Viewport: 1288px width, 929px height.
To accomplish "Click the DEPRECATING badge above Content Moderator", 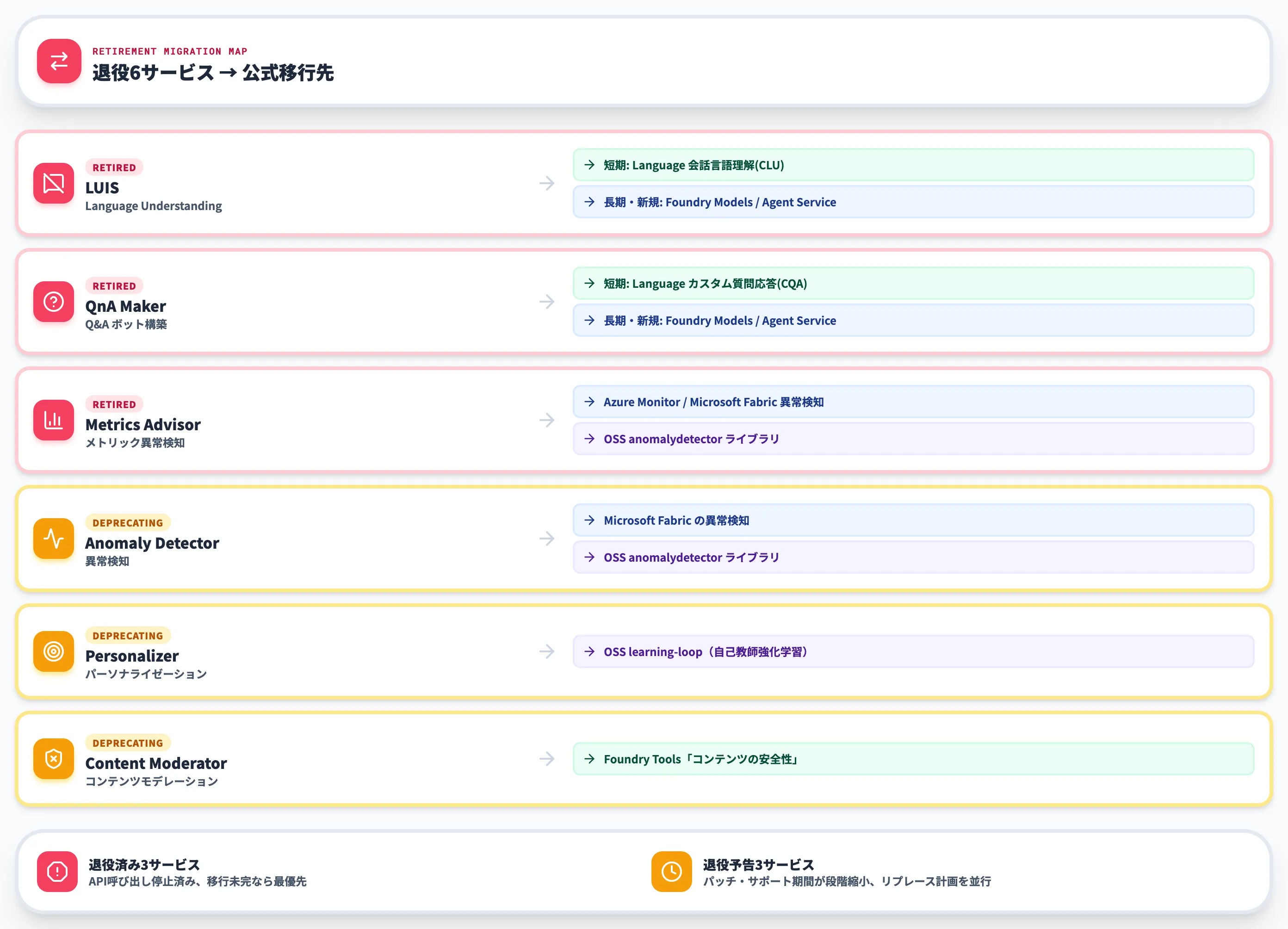I will pos(128,743).
